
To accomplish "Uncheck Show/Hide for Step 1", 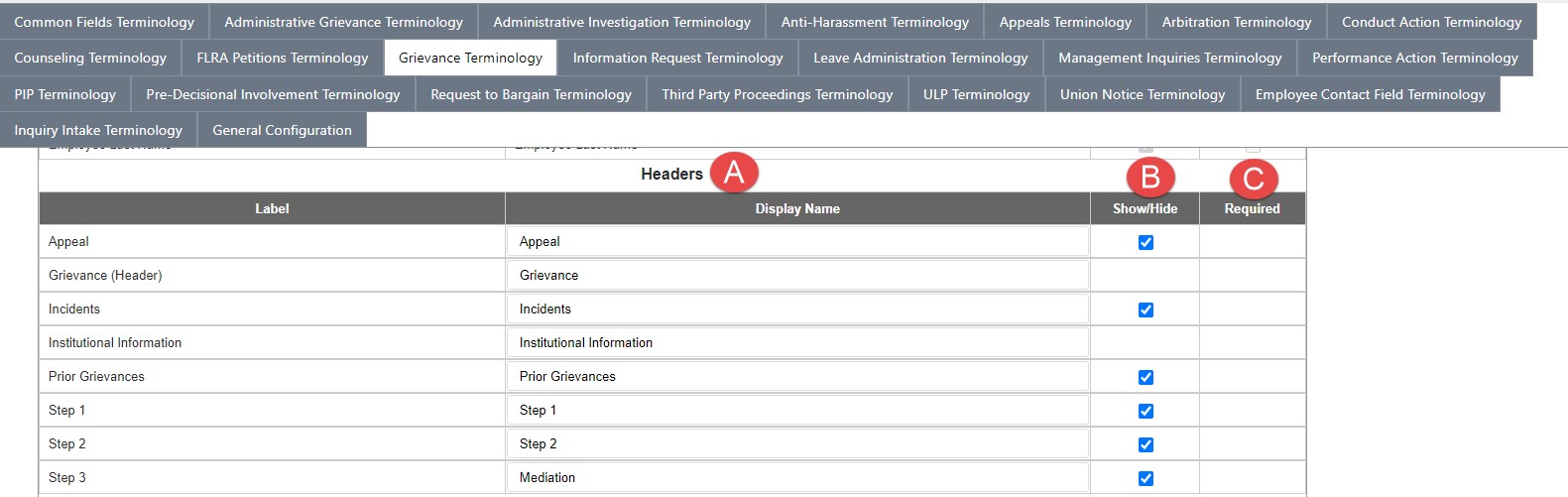I will pyautogui.click(x=1146, y=411).
